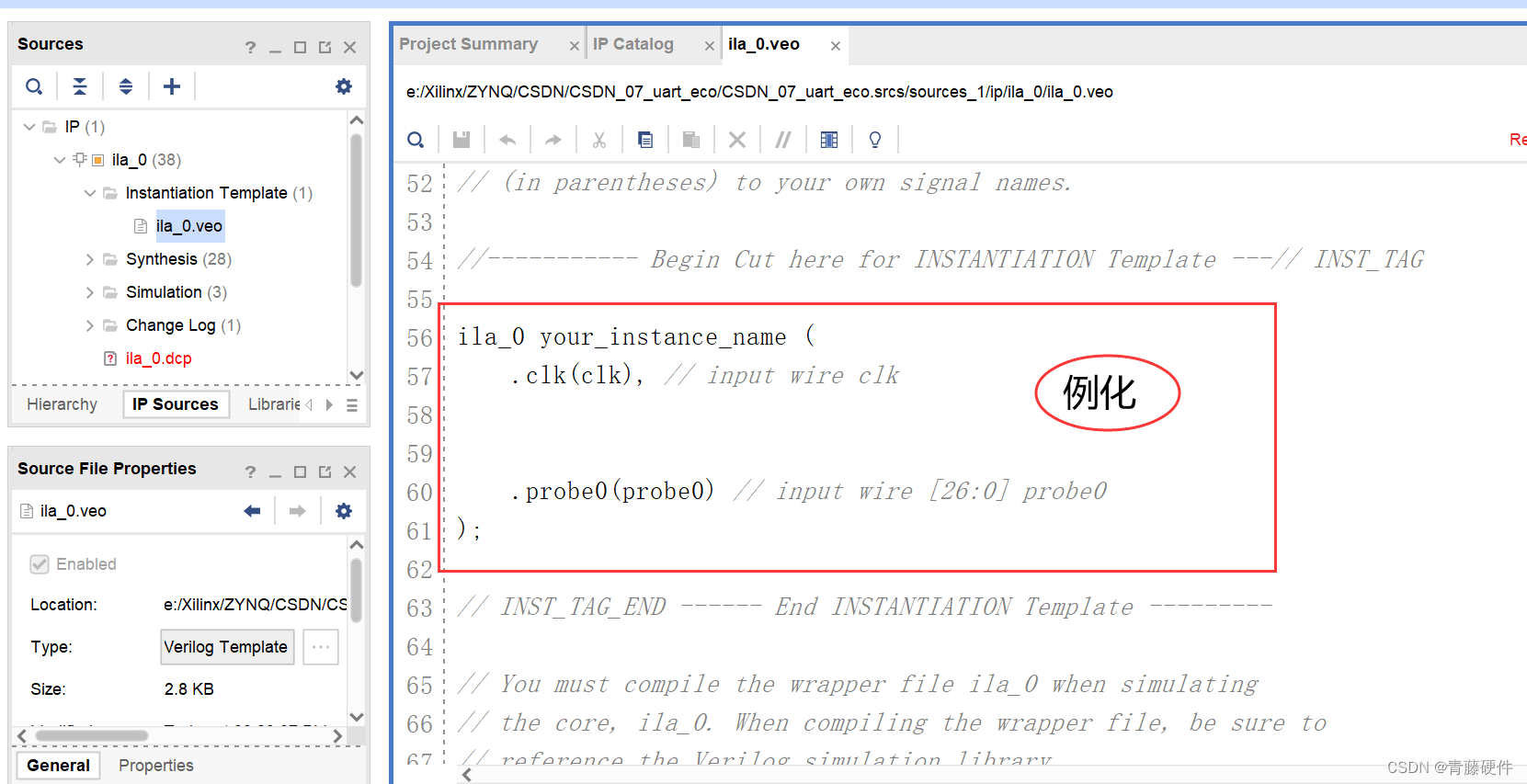Go back in Source File Properties

point(252,511)
